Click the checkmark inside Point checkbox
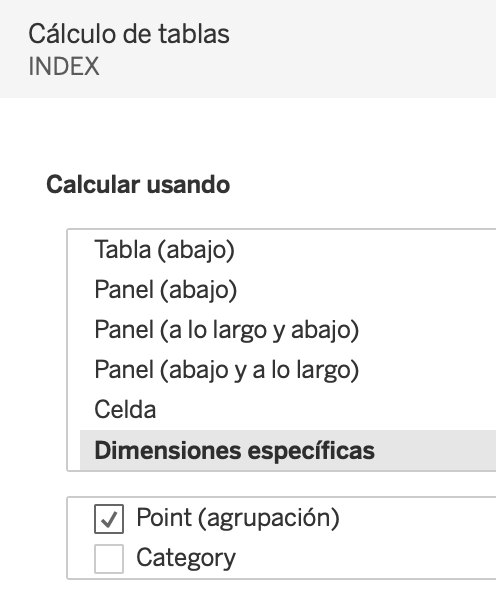This screenshot has height=614, width=496. [109, 519]
